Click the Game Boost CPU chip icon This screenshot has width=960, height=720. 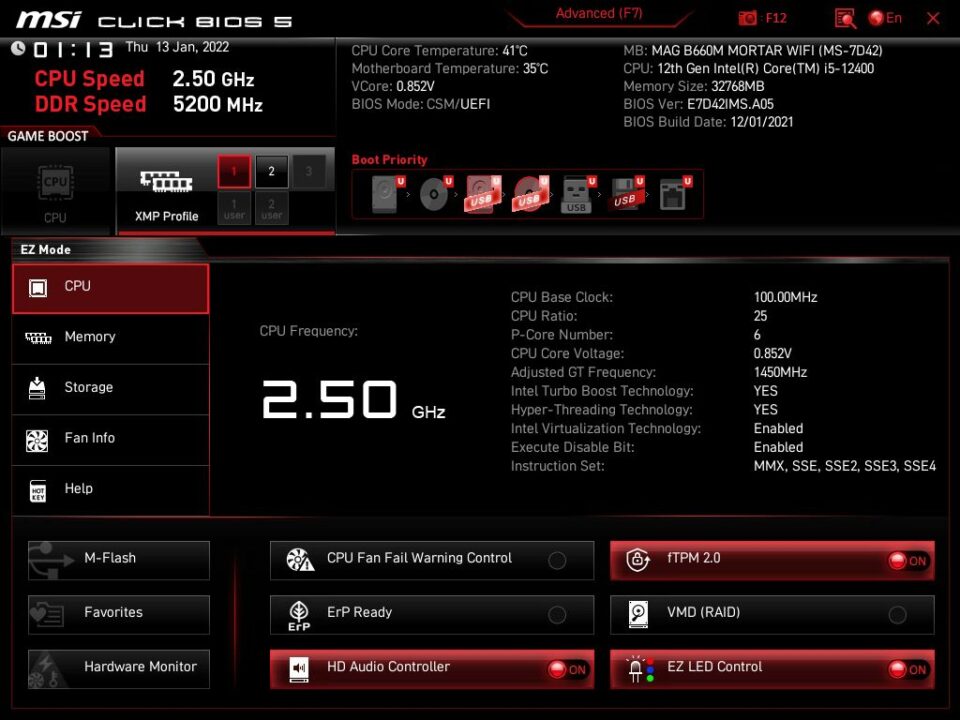55,182
